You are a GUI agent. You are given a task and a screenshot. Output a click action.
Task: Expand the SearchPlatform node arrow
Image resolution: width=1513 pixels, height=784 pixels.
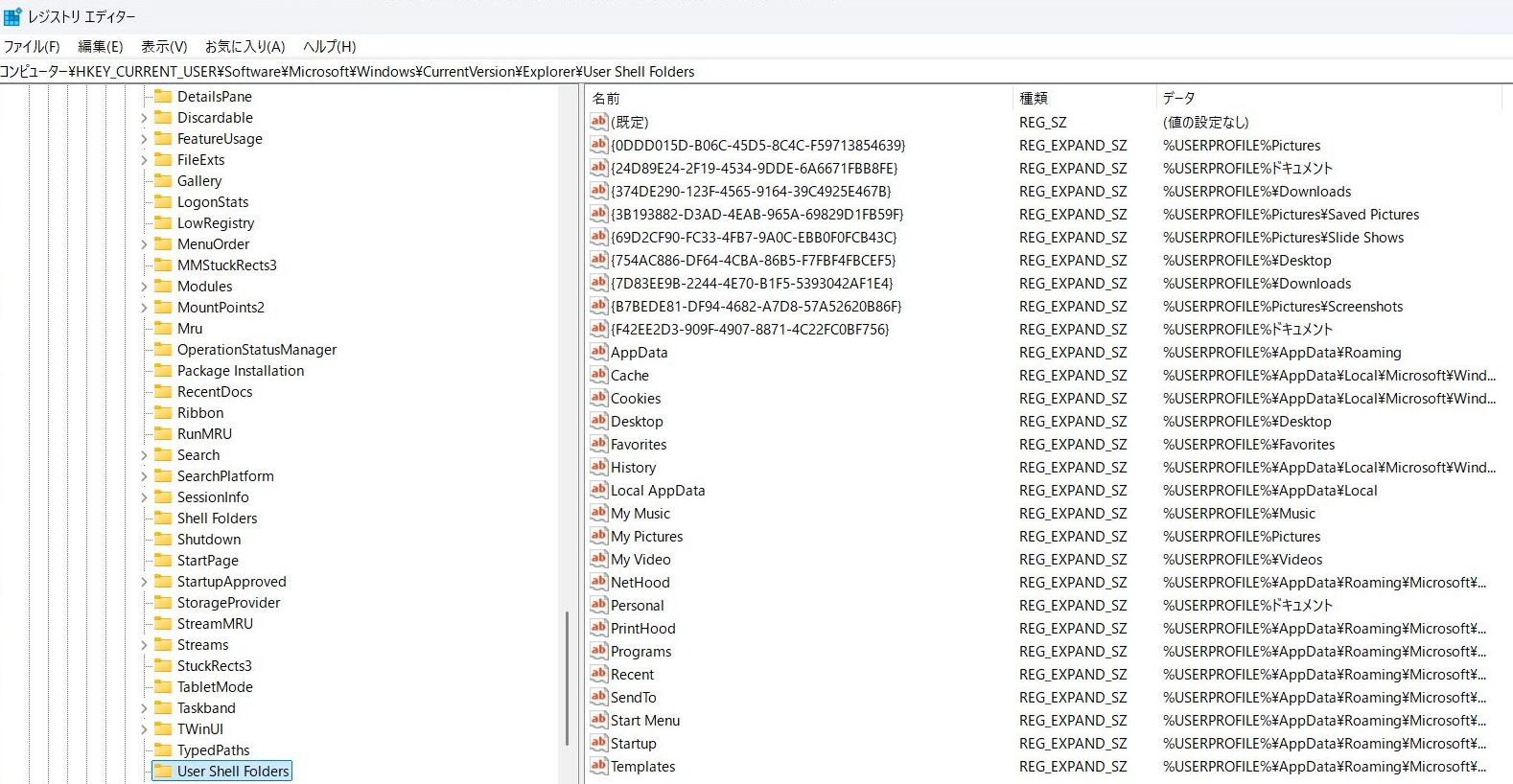[x=144, y=476]
